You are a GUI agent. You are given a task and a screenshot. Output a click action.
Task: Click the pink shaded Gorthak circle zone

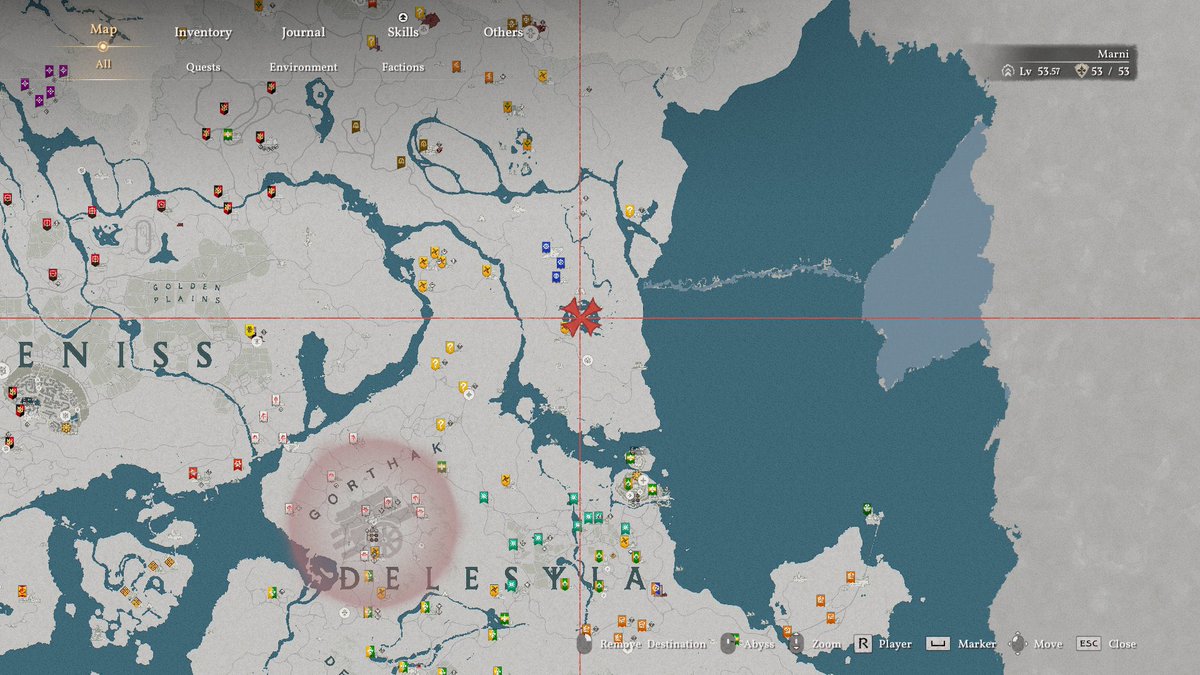click(375, 523)
